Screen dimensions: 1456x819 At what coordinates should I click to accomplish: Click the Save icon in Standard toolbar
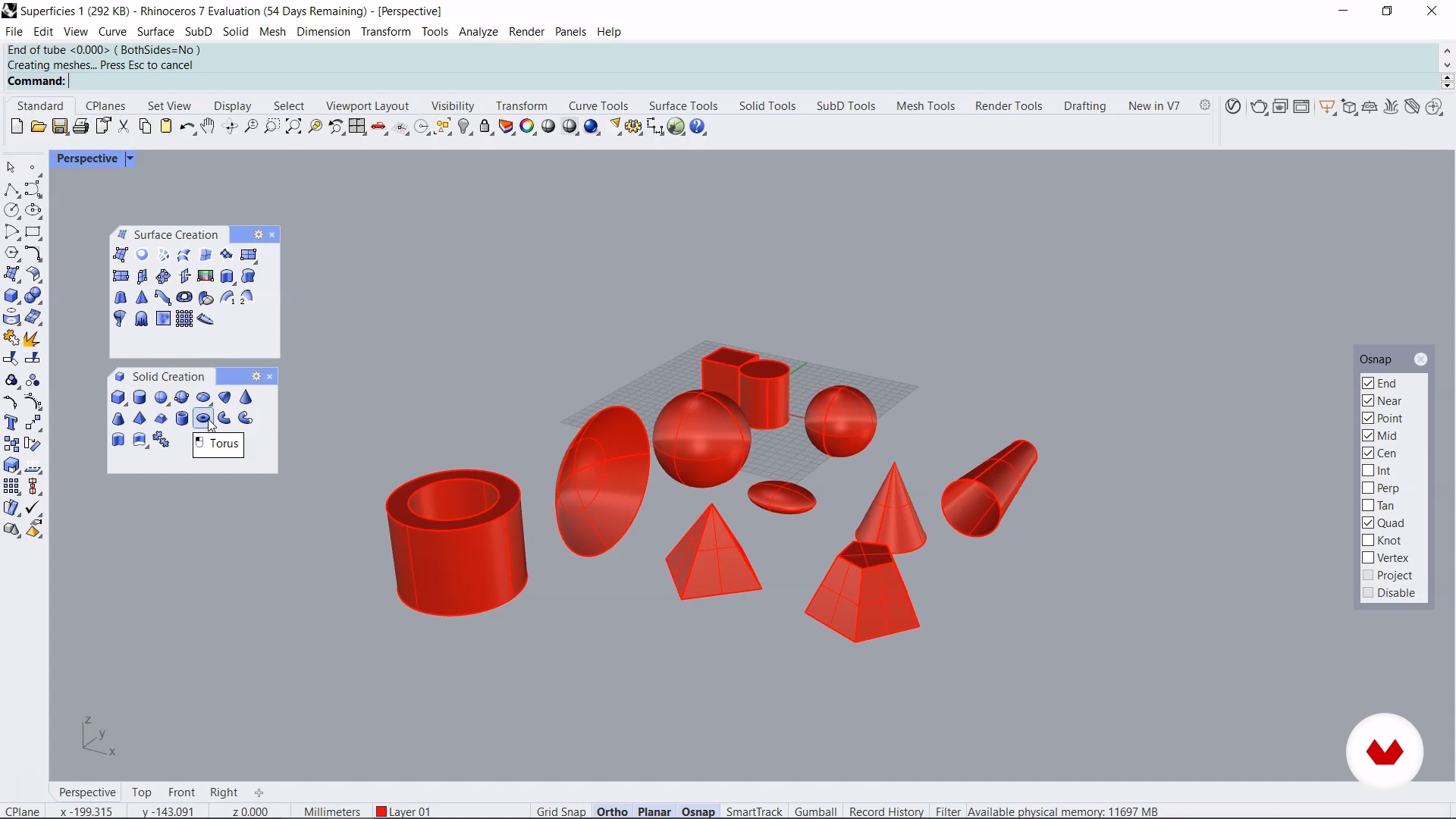[59, 127]
